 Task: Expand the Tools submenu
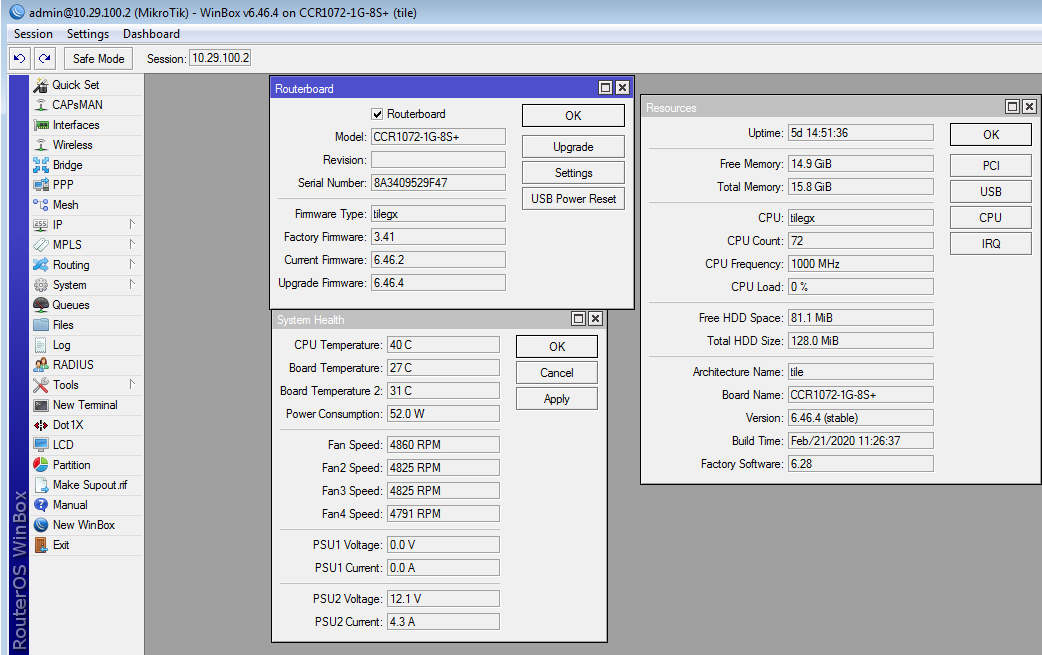pos(131,385)
